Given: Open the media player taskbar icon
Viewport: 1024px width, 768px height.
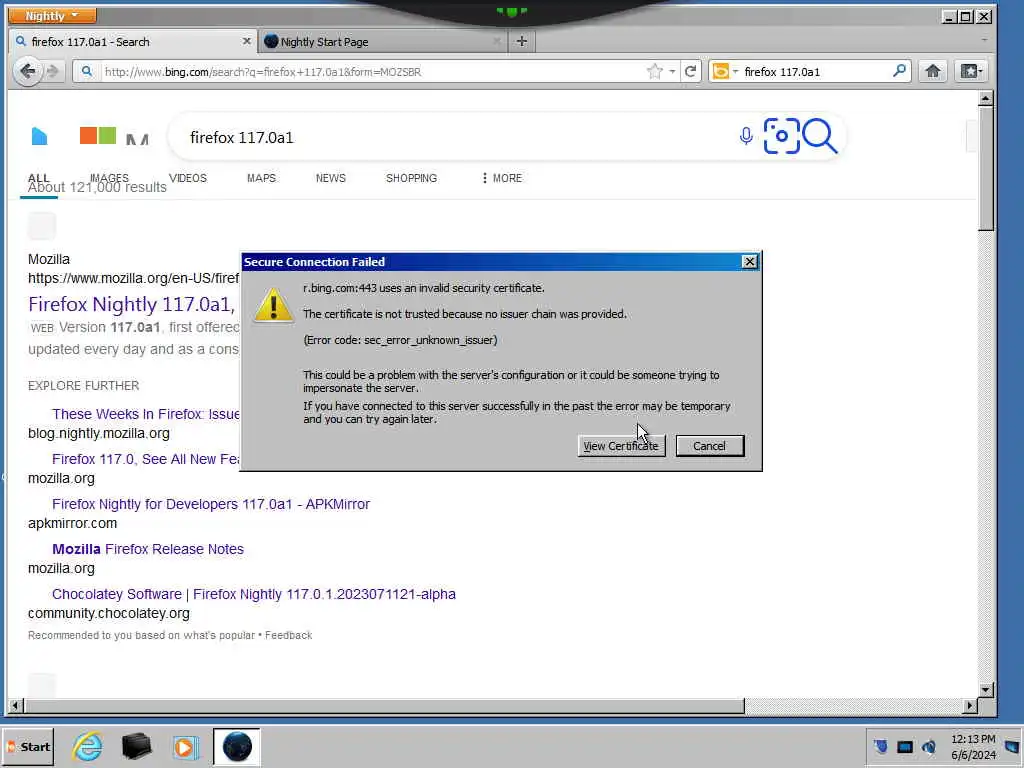Looking at the screenshot, I should (x=185, y=746).
